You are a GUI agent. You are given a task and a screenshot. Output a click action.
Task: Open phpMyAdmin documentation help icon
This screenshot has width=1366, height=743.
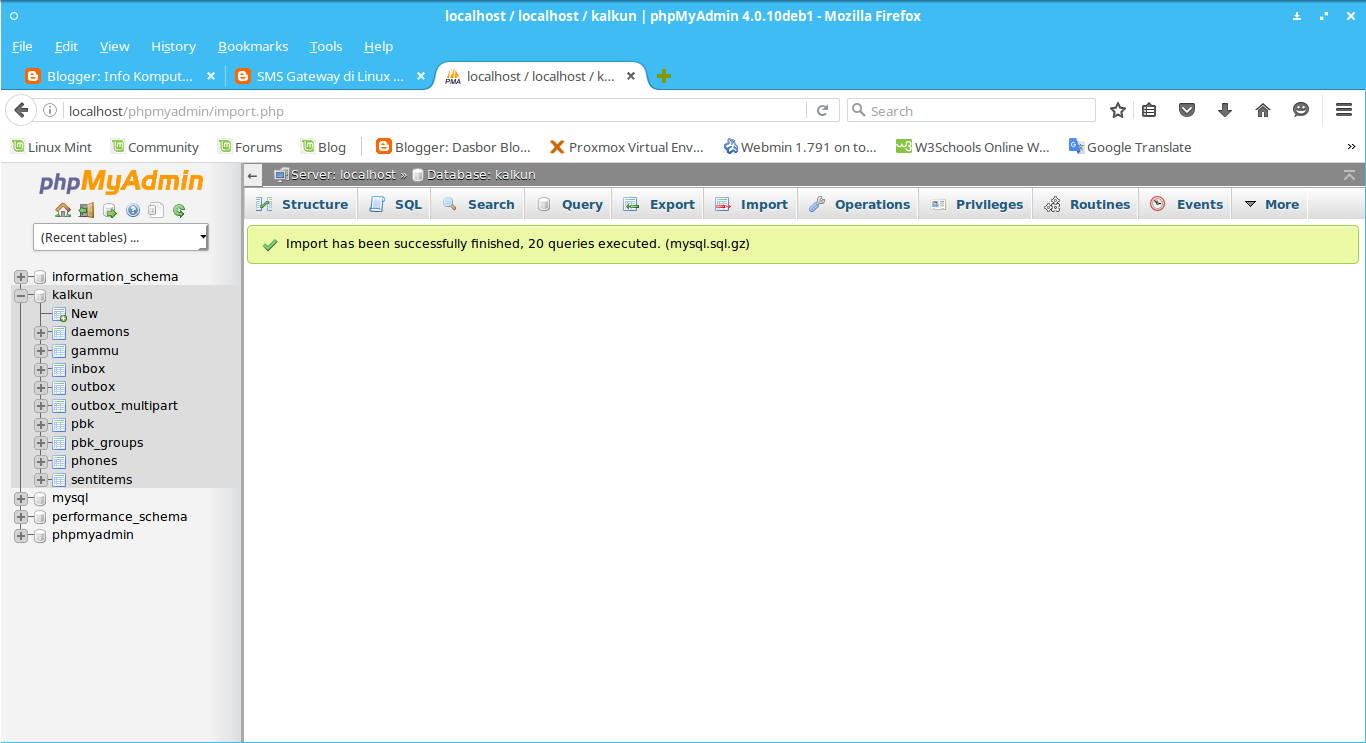[x=133, y=210]
